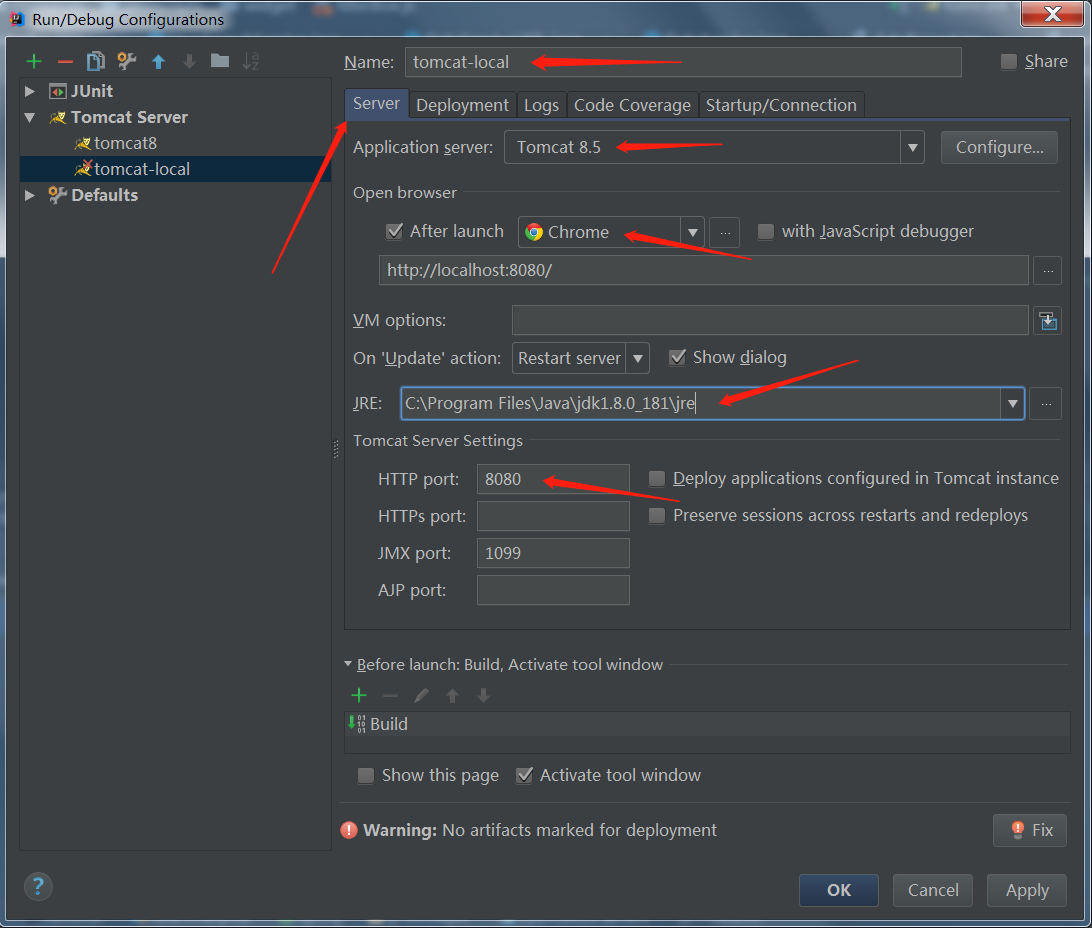The height and width of the screenshot is (928, 1092).
Task: Move configuration up with blue arrow
Action: 158,61
